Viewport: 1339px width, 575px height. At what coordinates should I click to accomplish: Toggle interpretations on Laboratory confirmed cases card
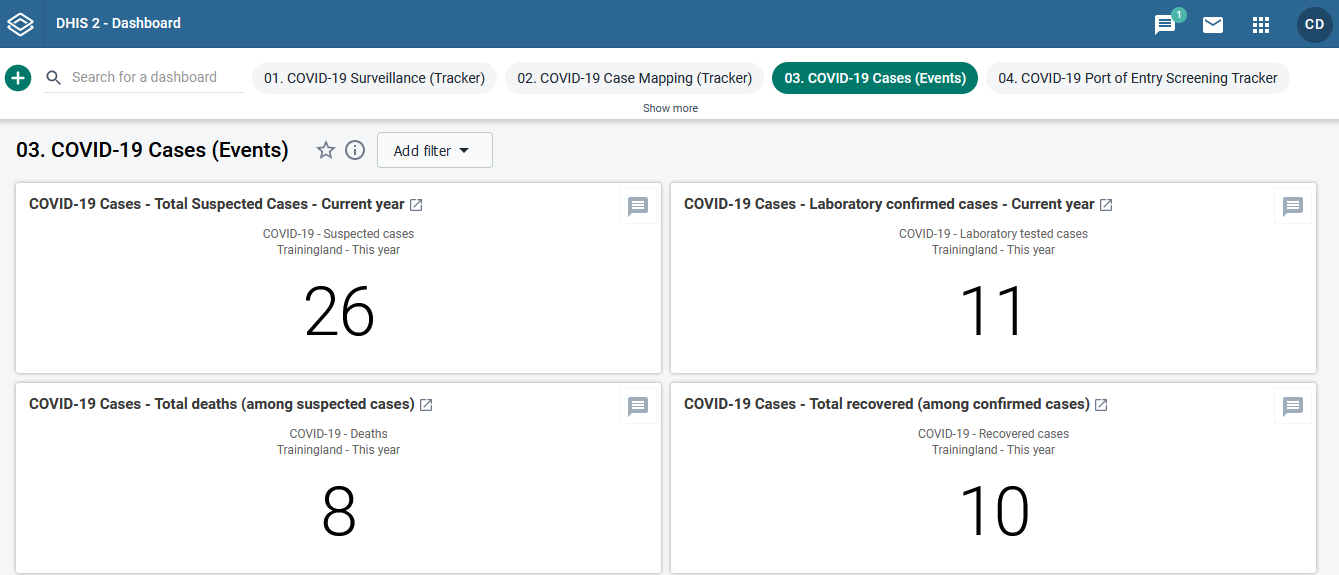tap(1293, 206)
